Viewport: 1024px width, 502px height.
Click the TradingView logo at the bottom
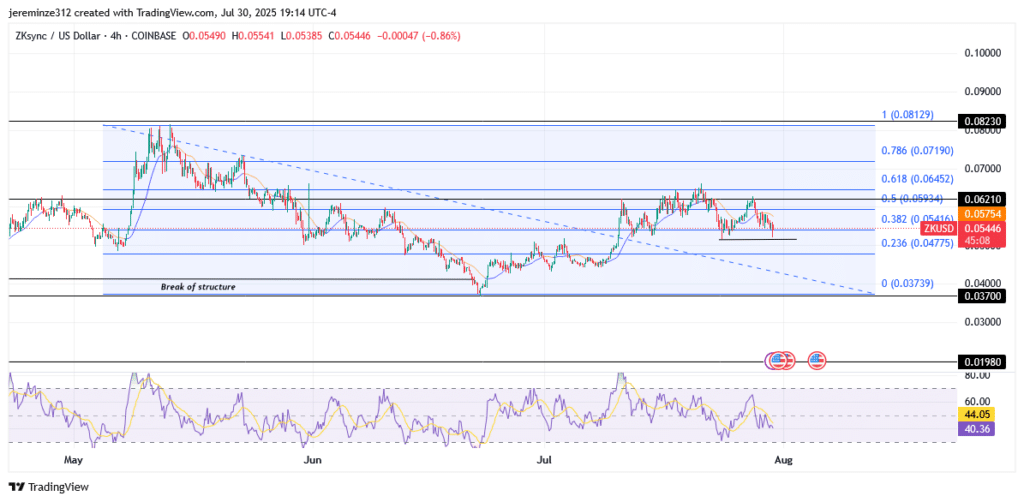[x=49, y=487]
